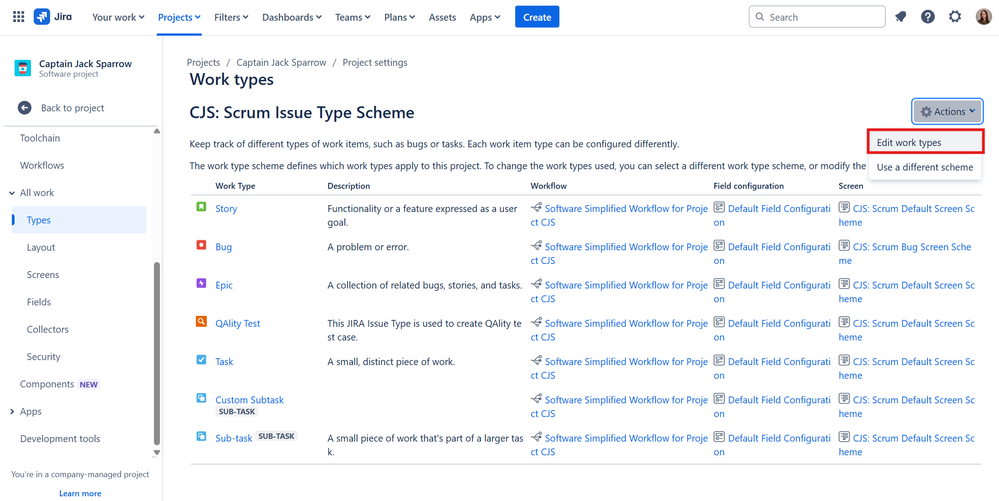Select Edit work types menu option
Image resolution: width=999 pixels, height=501 pixels.
click(924, 143)
